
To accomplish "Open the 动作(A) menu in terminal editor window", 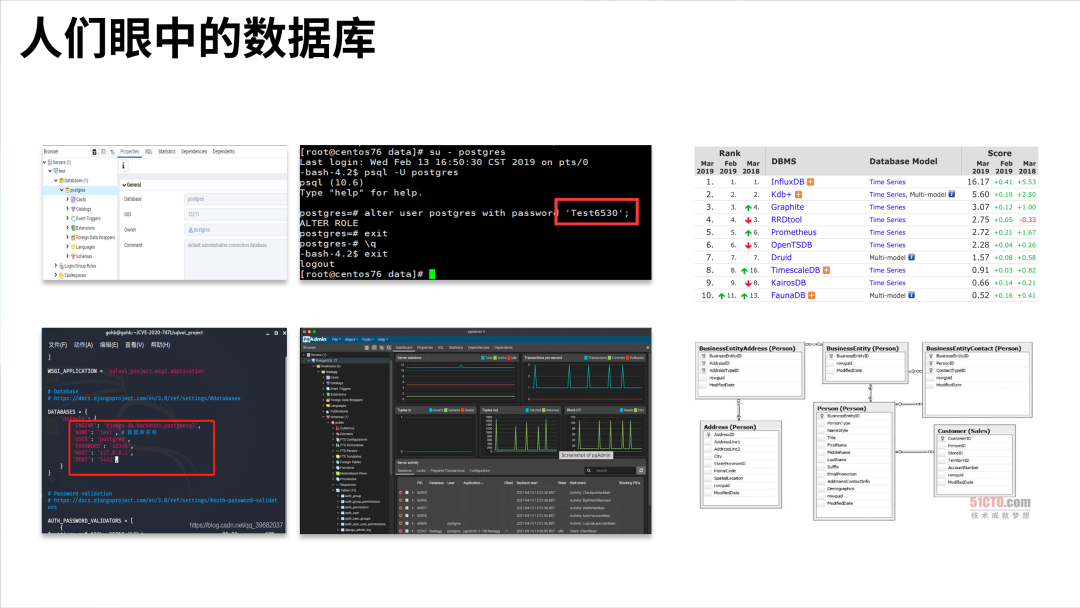I will click(83, 345).
